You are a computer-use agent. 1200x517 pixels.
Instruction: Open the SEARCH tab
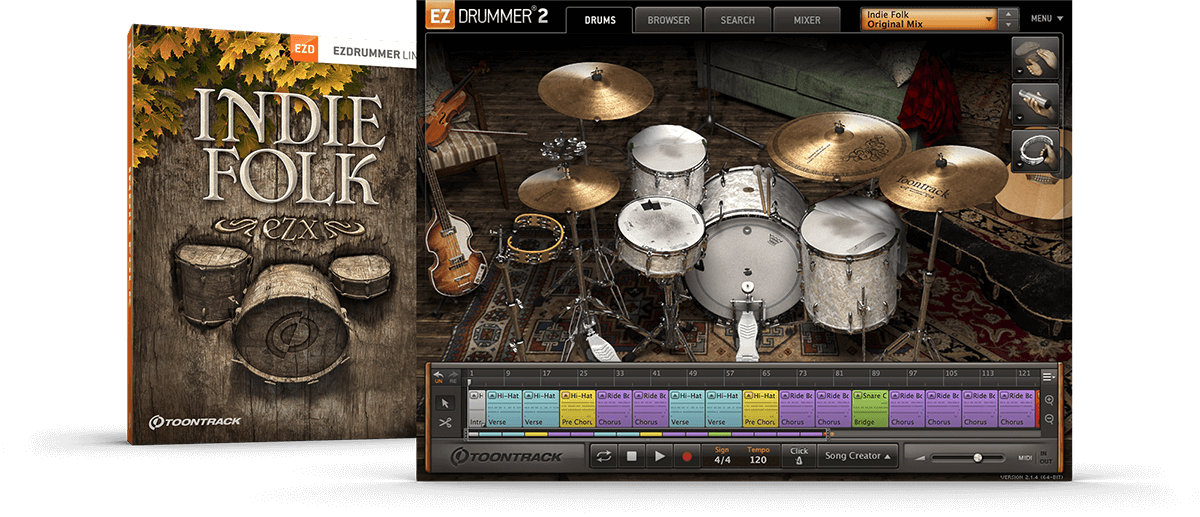click(x=737, y=20)
